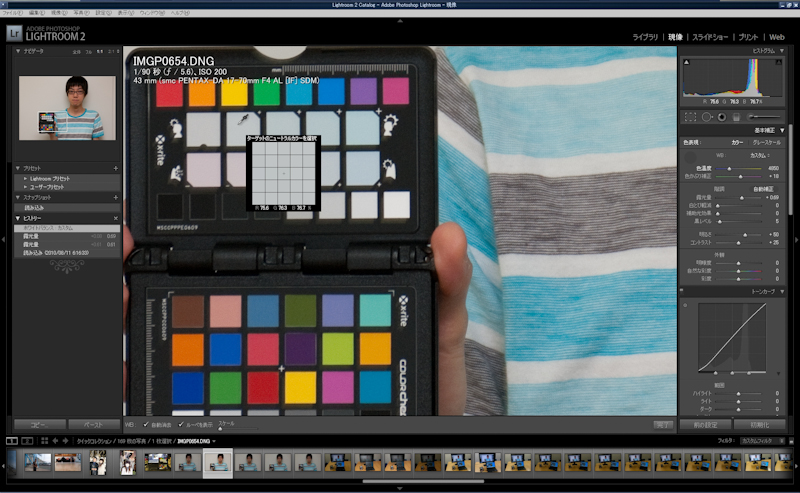Select カラー color treatment
Image resolution: width=800 pixels, height=493 pixels.
click(x=737, y=142)
